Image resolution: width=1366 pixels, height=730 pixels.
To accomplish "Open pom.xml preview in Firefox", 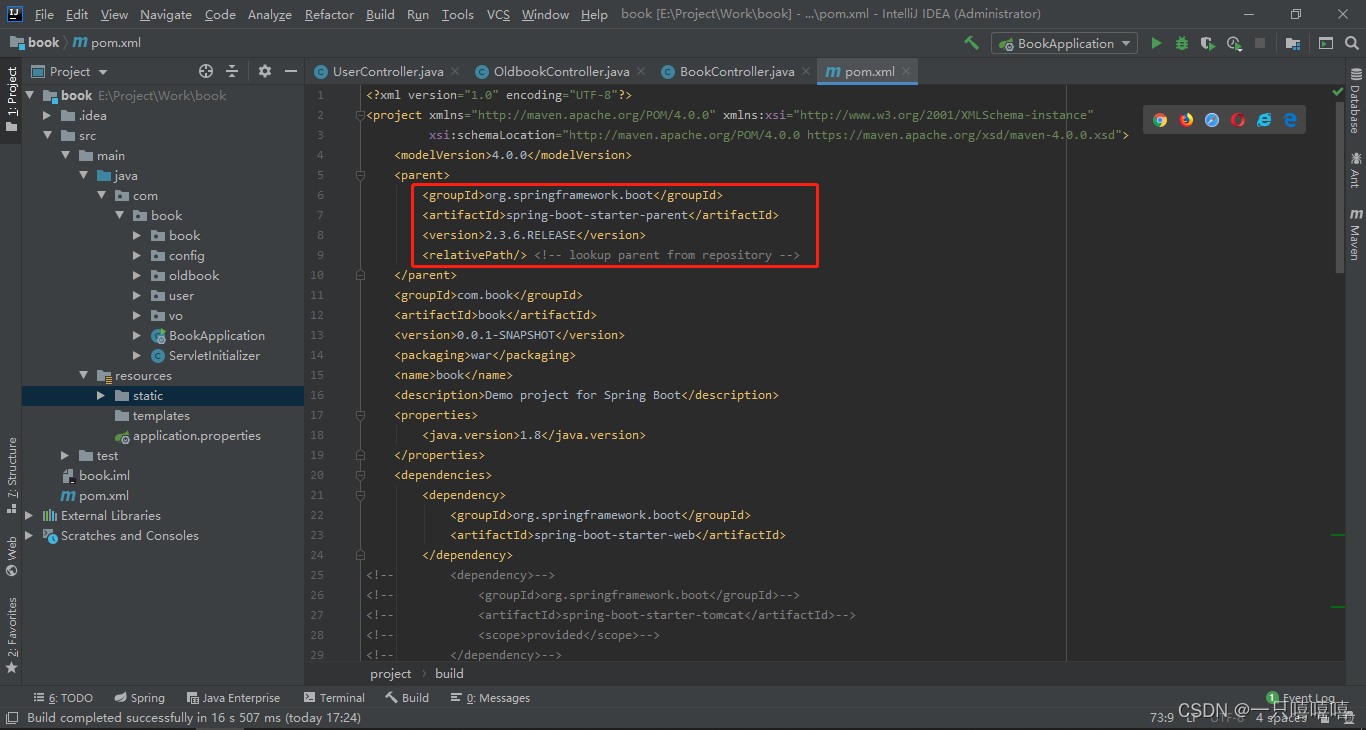I will (1186, 120).
